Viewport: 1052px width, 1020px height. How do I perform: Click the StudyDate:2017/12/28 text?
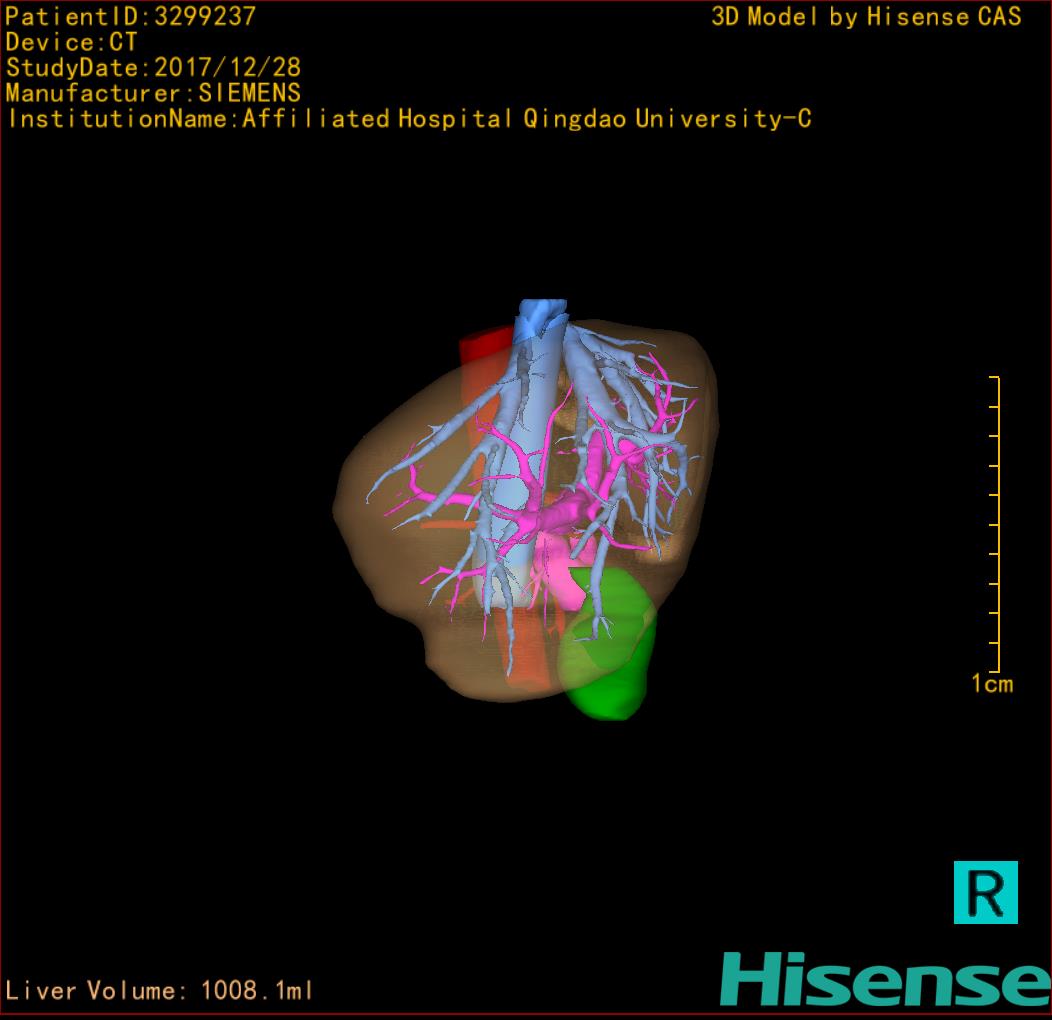[153, 68]
